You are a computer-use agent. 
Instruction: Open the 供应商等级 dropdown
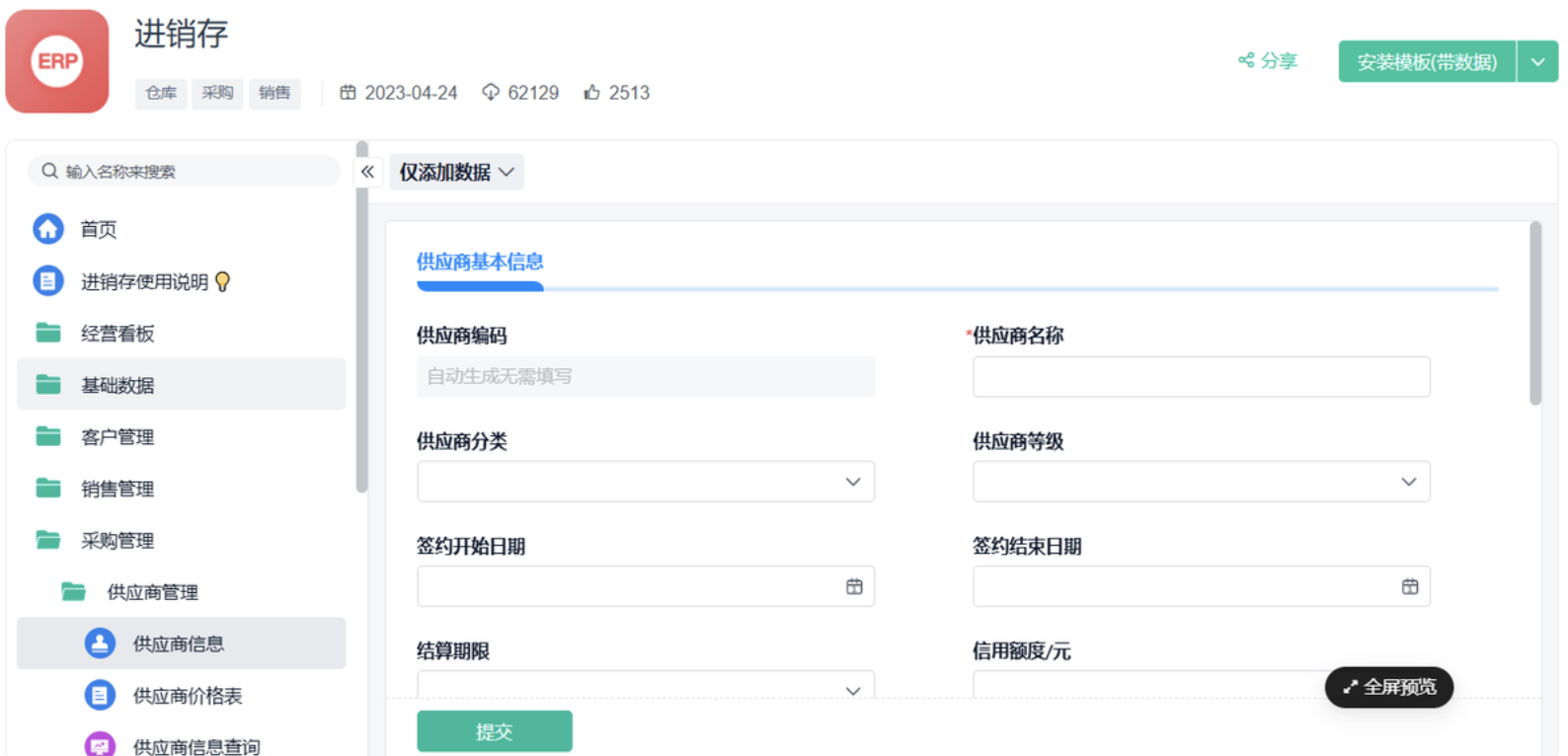[1202, 482]
